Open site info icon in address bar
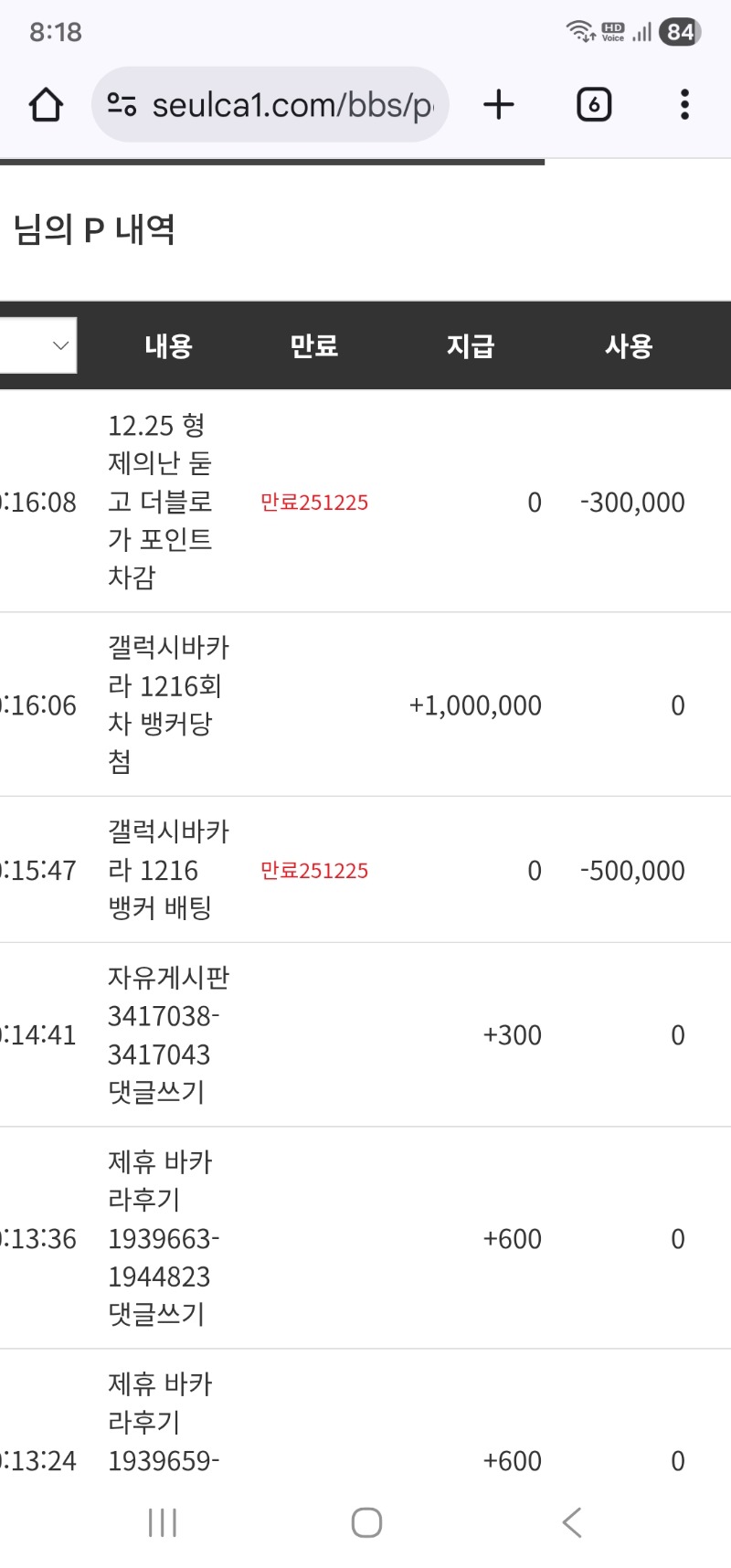Viewport: 731px width, 1568px height. pyautogui.click(x=122, y=105)
